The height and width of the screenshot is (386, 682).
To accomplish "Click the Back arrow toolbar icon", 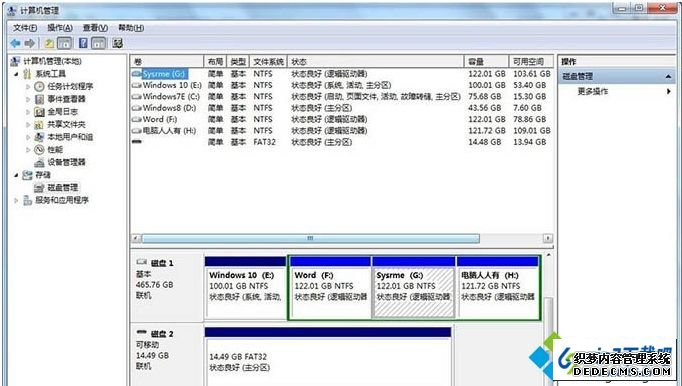I will tap(16, 43).
